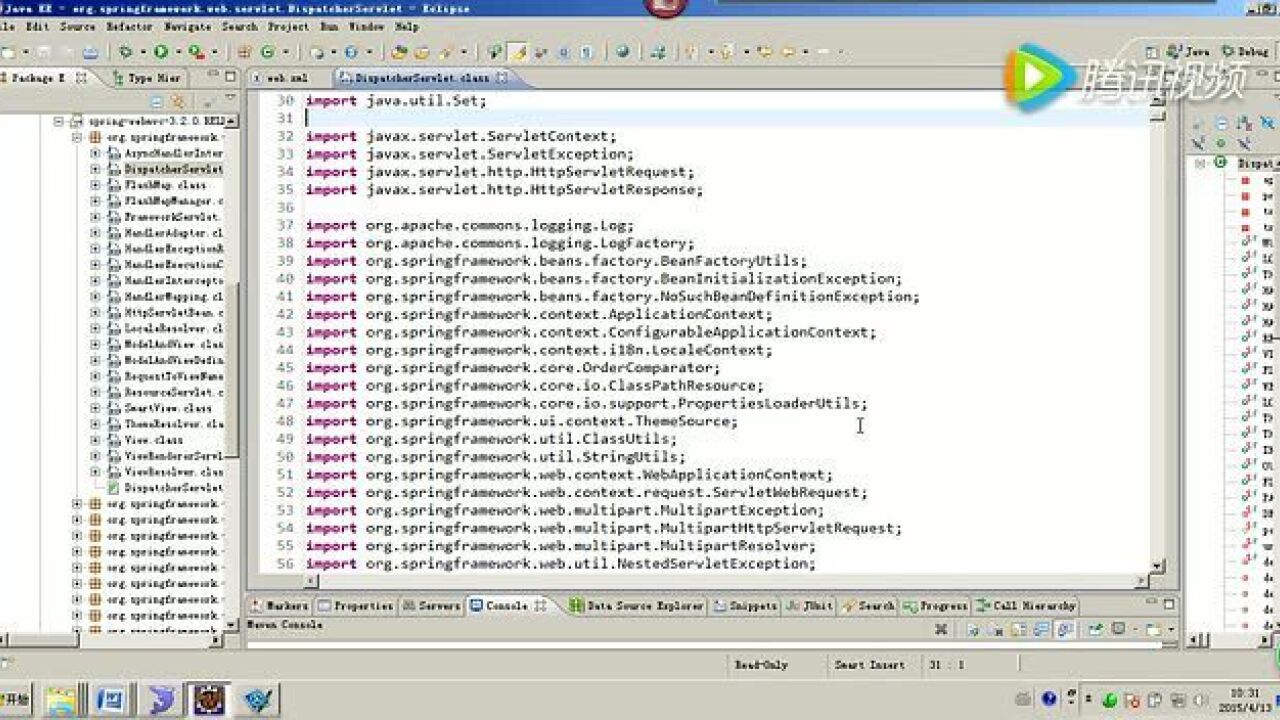Switch to the web.xml editor tab
The width and height of the screenshot is (1280, 720).
coord(286,77)
